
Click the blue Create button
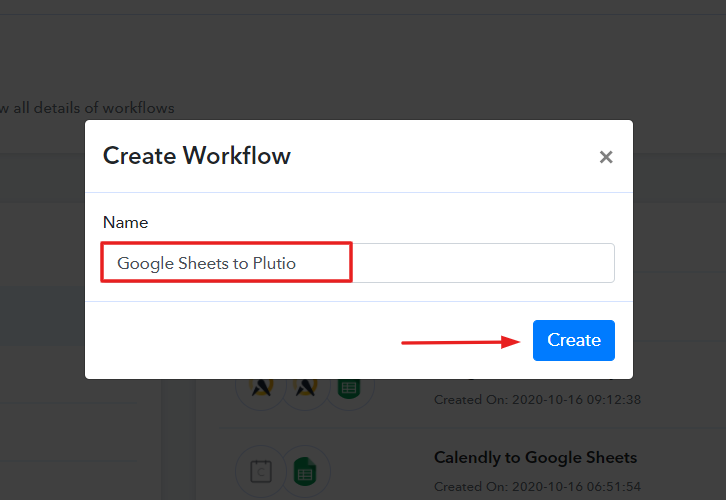coord(574,340)
